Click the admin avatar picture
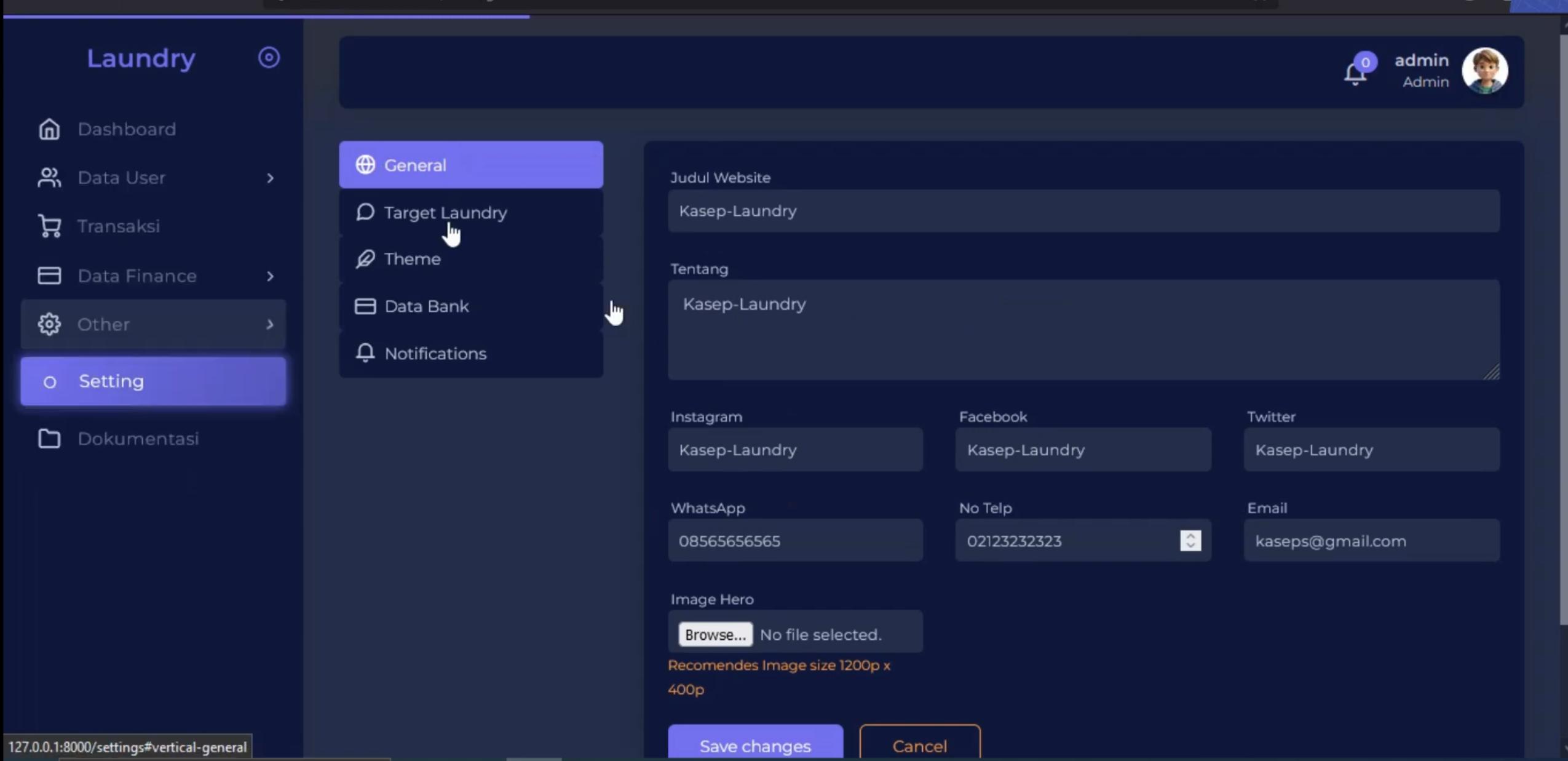This screenshot has width=1568, height=761. click(x=1484, y=71)
